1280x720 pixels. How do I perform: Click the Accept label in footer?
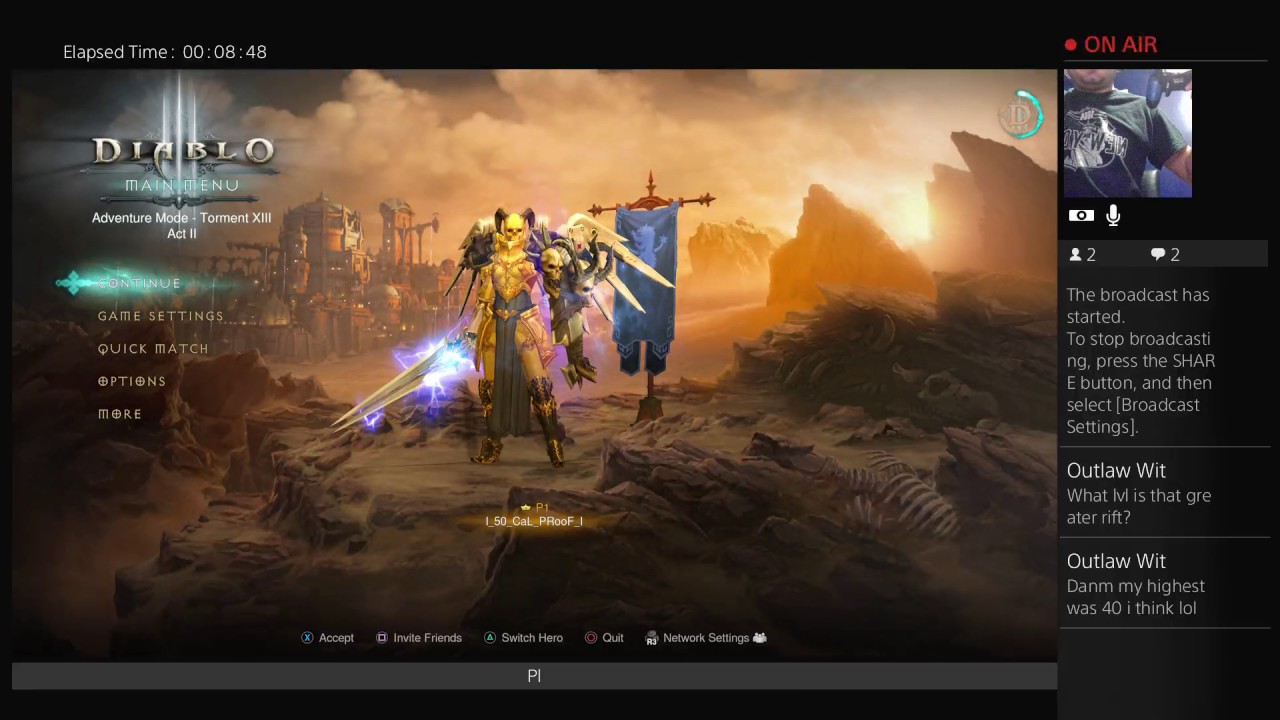coord(336,638)
